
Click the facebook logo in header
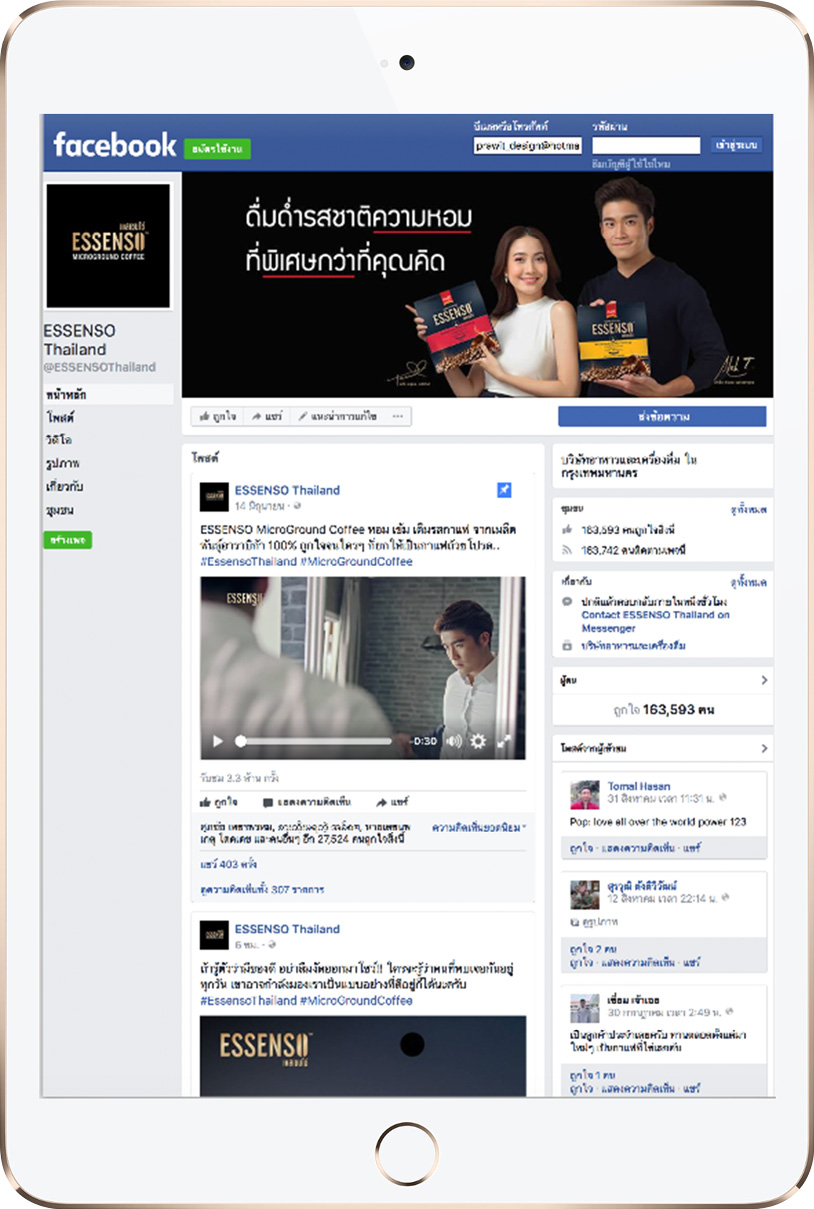pos(114,145)
